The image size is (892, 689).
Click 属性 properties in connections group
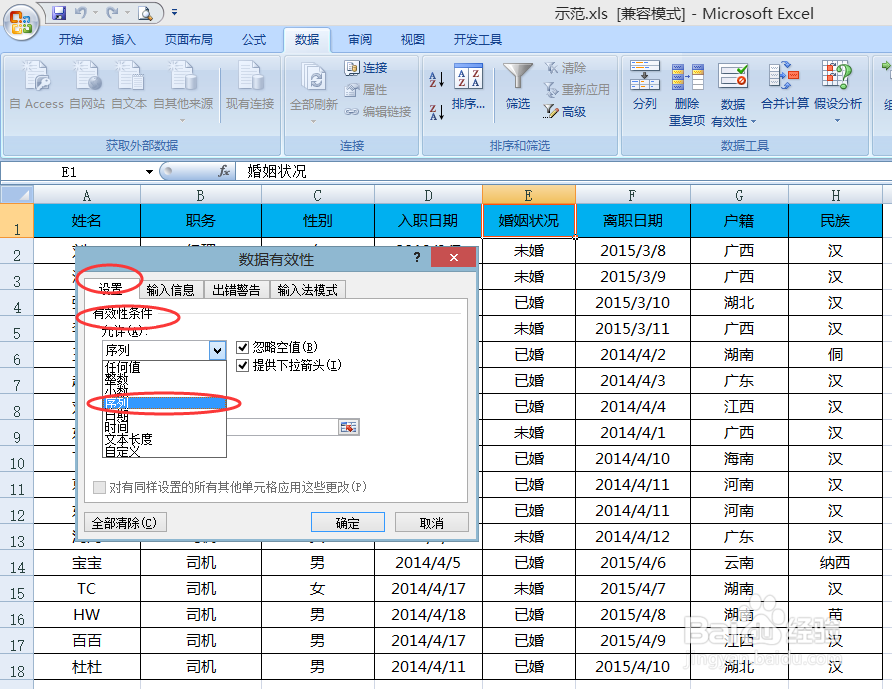pyautogui.click(x=366, y=90)
